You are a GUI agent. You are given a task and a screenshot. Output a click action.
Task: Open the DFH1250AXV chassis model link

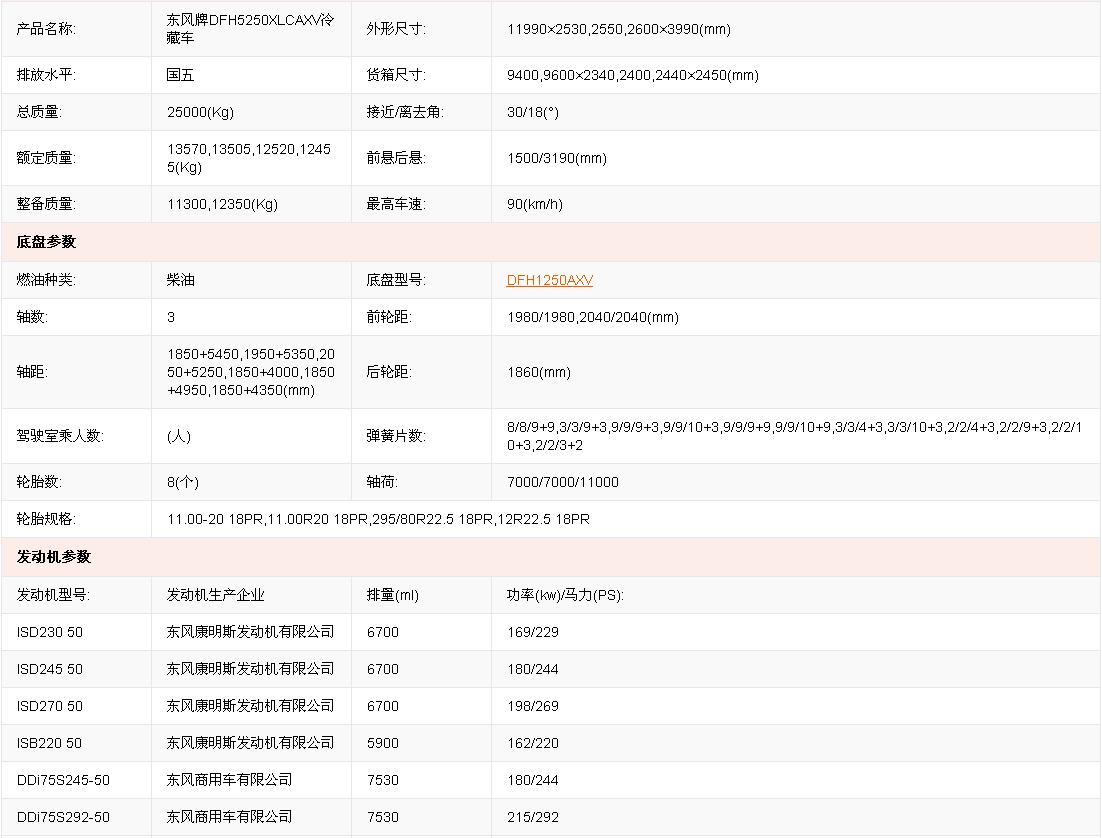point(550,280)
